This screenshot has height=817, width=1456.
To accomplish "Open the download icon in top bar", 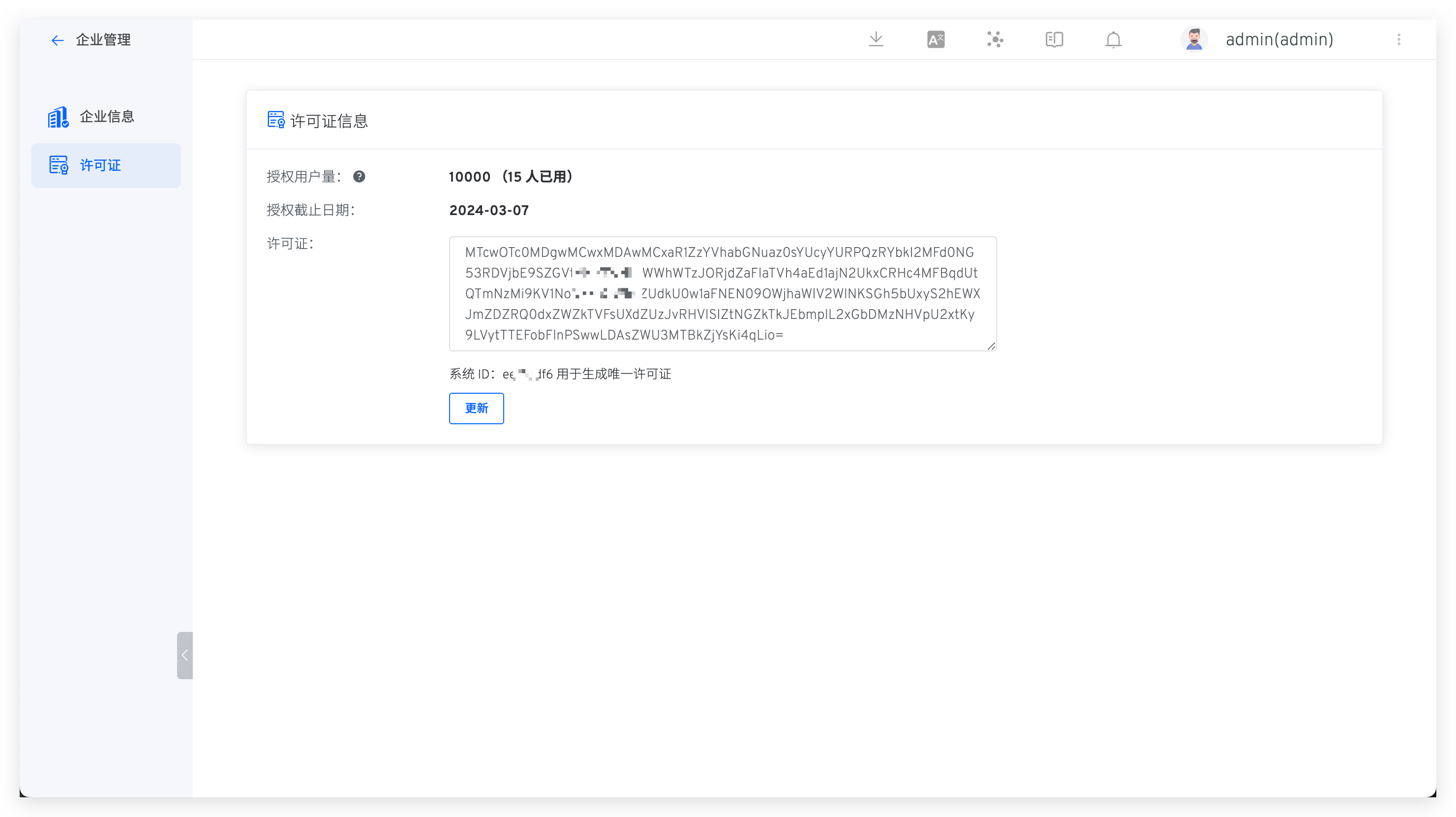I will (x=876, y=39).
